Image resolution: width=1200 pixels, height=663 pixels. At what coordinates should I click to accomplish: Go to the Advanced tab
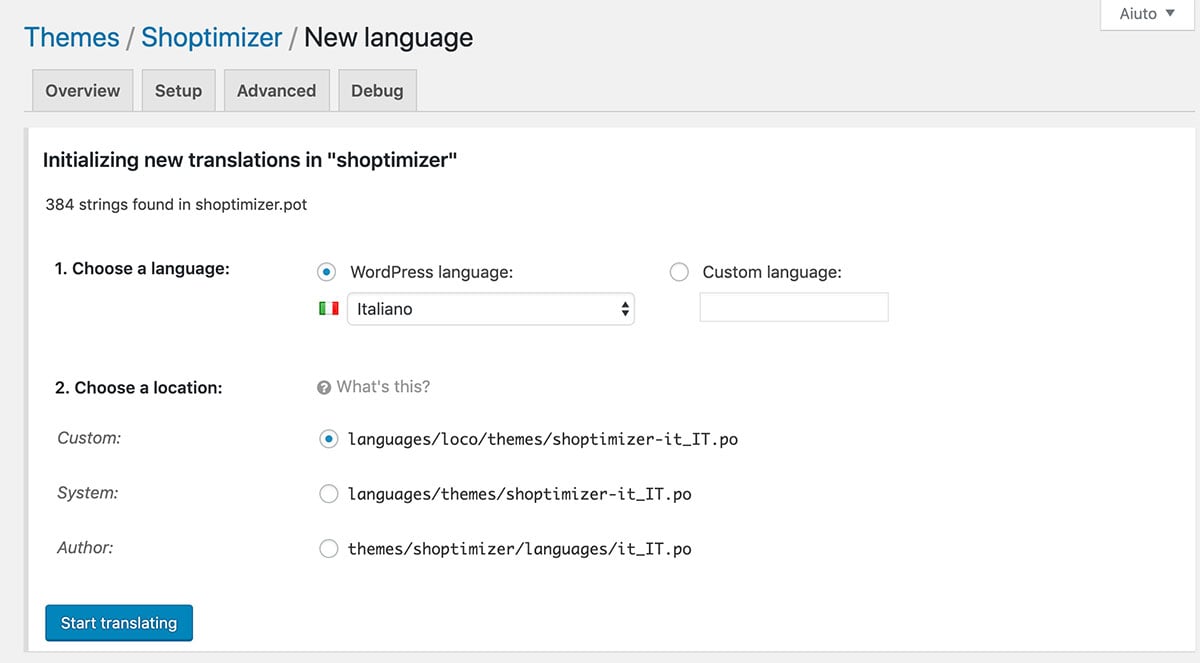pyautogui.click(x=276, y=90)
